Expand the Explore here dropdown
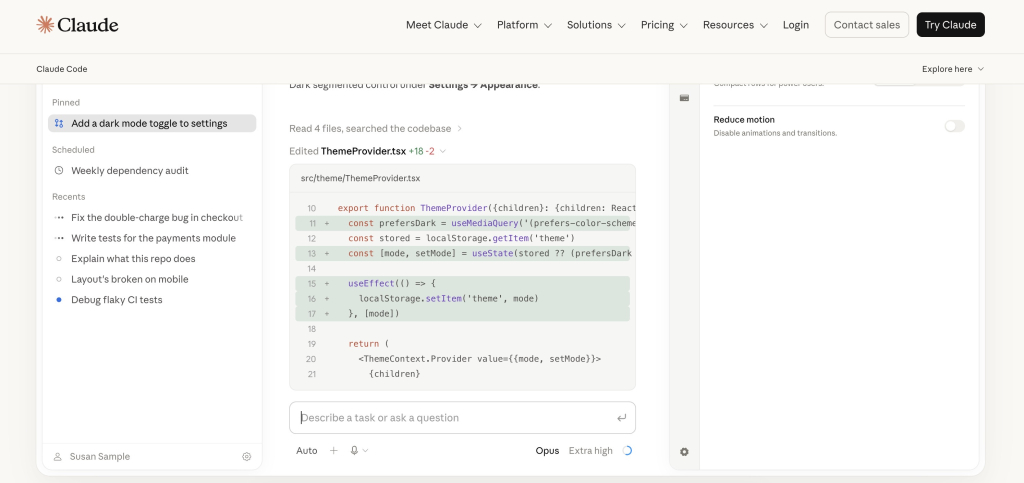The image size is (1024, 483). tap(953, 69)
